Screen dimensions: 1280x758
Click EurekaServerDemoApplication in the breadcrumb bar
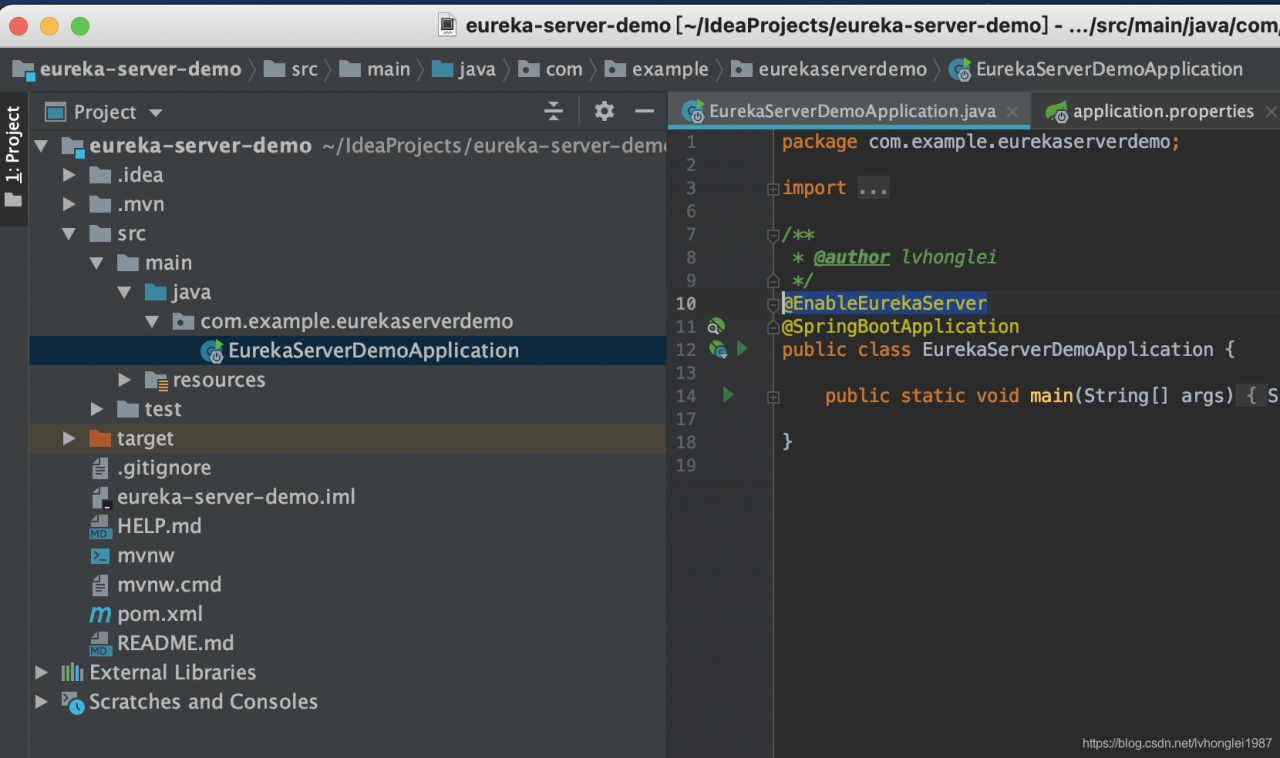[1097, 69]
